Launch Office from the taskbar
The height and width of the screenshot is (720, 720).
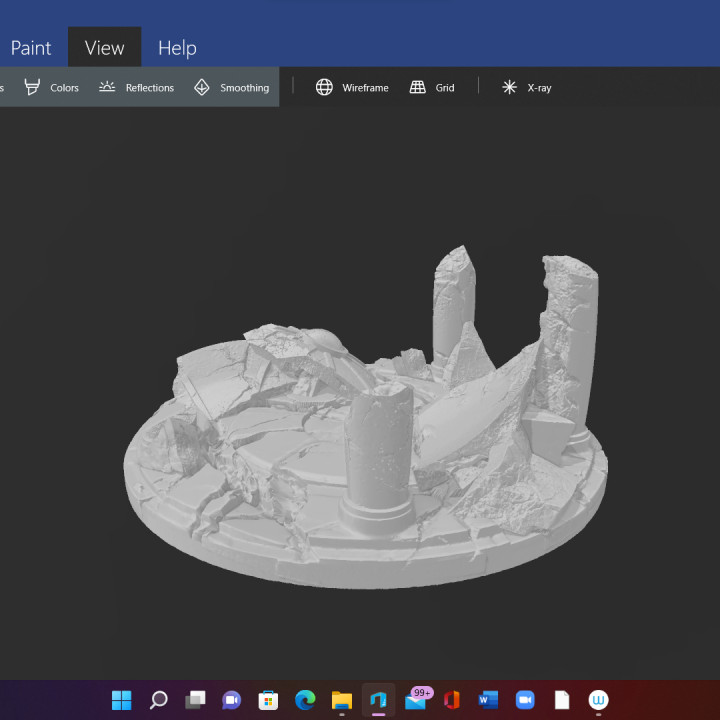(x=452, y=700)
